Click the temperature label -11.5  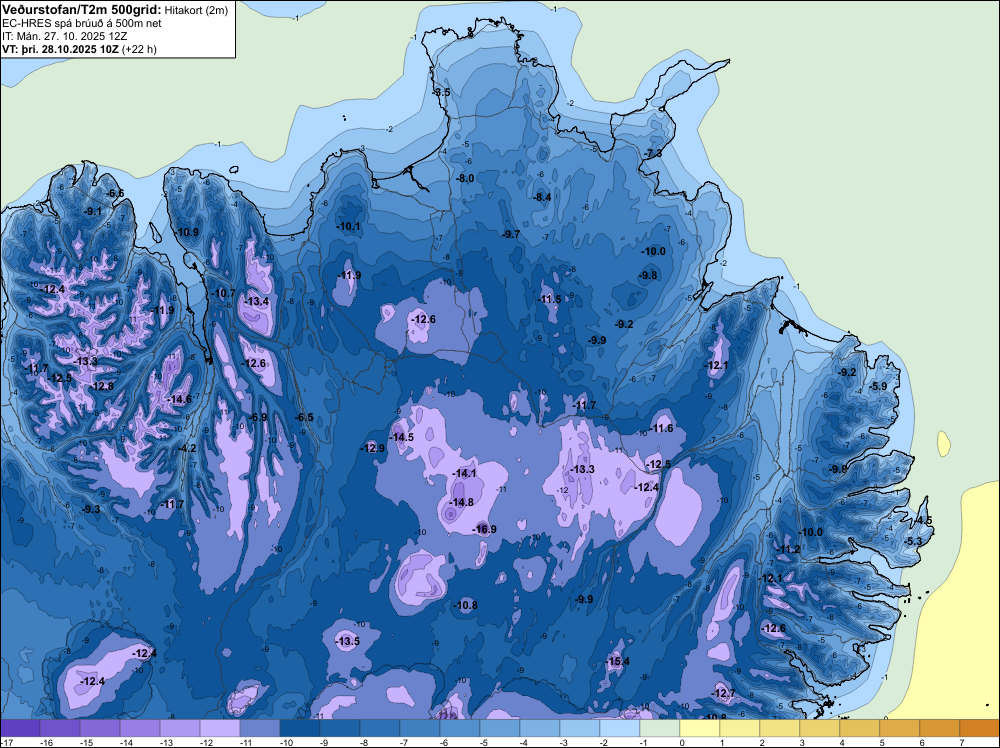[x=549, y=300]
